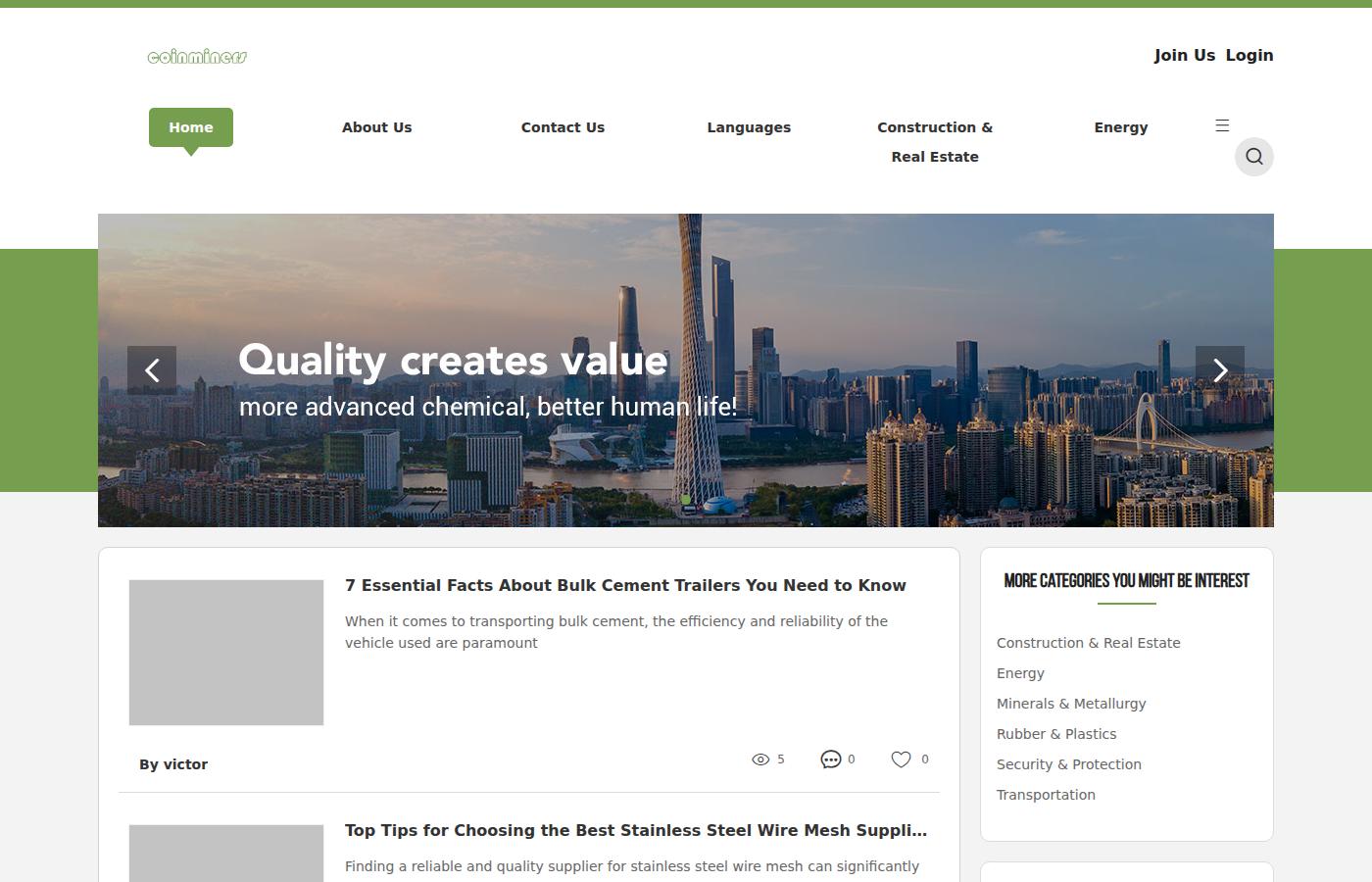Click the comments bubble icon on cement trailers article

831,759
